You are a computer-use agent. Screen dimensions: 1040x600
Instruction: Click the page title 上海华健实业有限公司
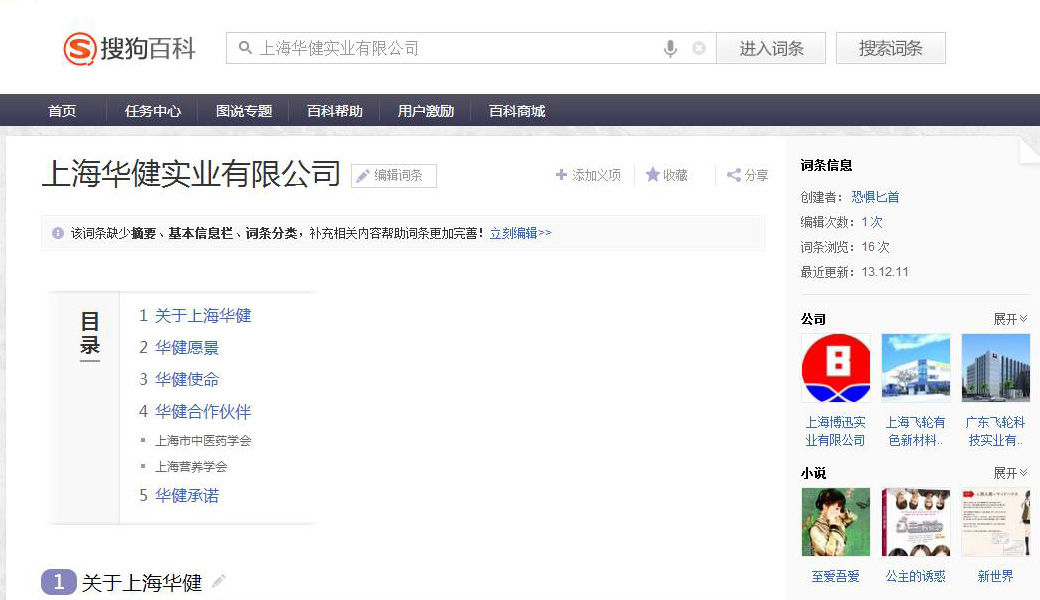pos(191,174)
